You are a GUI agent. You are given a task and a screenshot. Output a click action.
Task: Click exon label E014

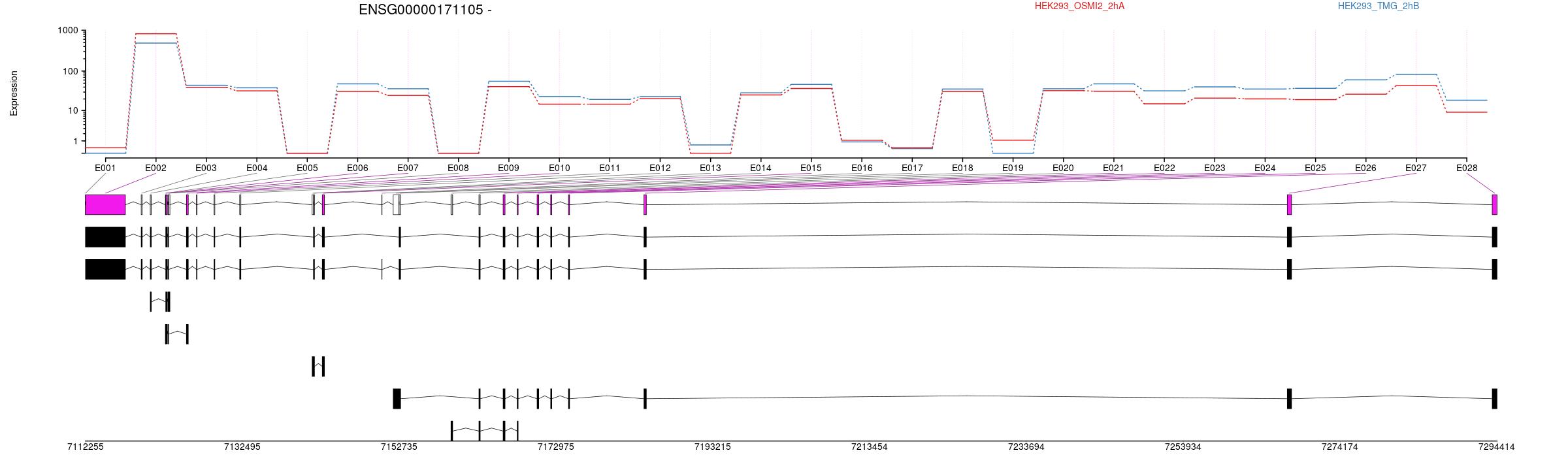click(x=760, y=168)
